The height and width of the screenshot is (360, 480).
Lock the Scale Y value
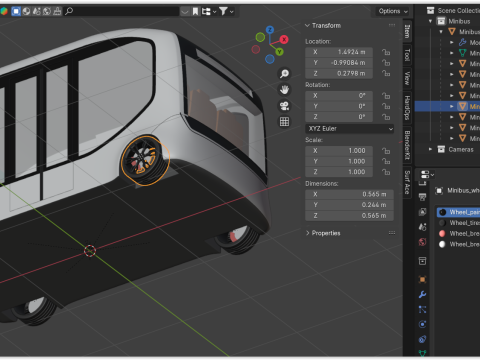point(386,162)
